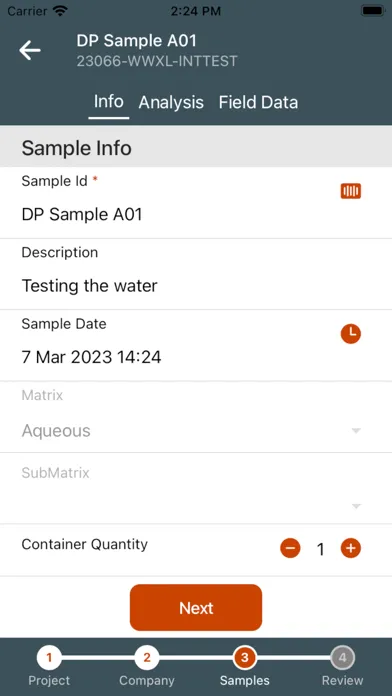Screen dimensions: 392x696
Task: Open the Matrix dropdown arrow
Action: [x=356, y=431]
